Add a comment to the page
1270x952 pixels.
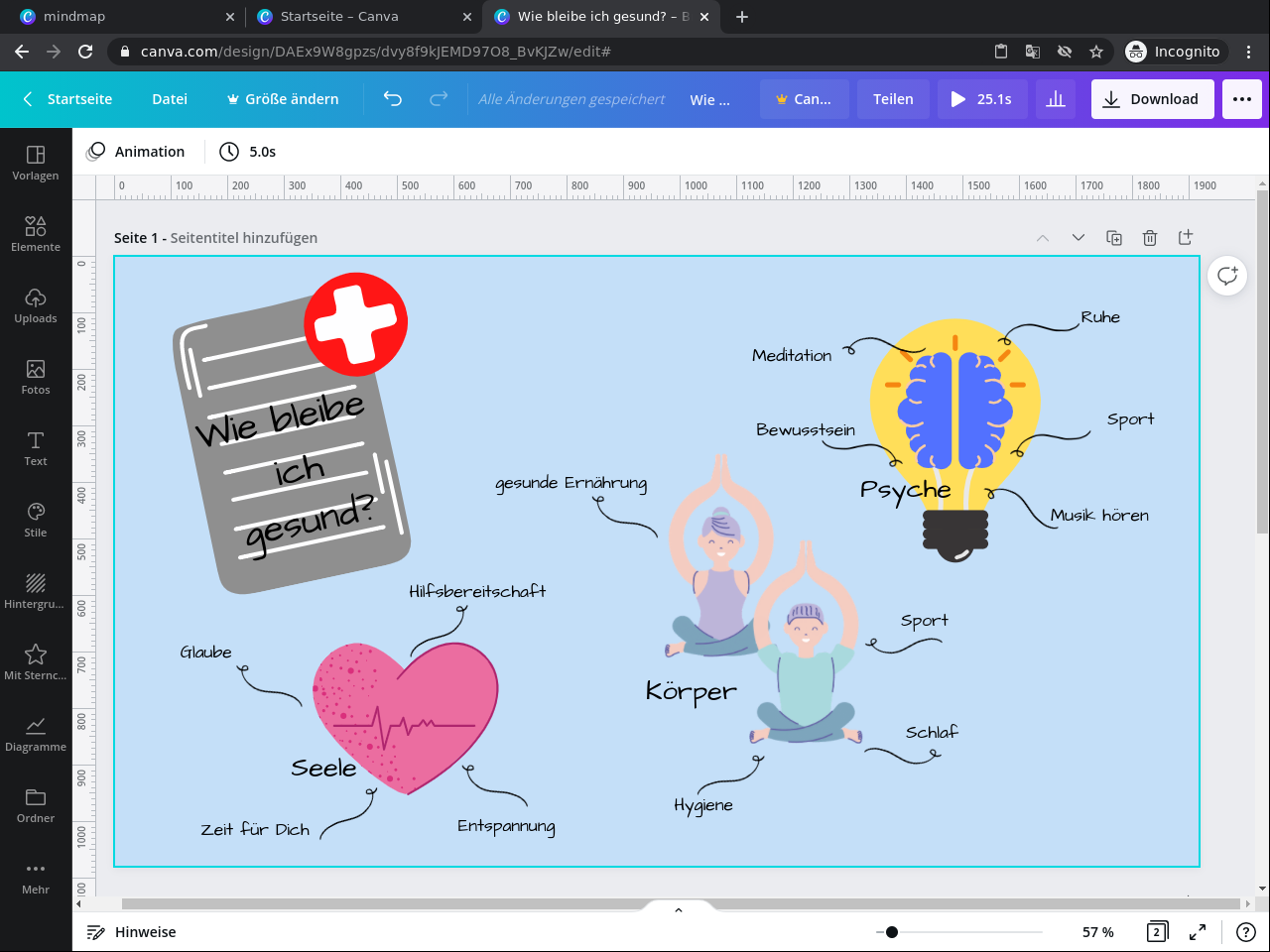click(1227, 275)
